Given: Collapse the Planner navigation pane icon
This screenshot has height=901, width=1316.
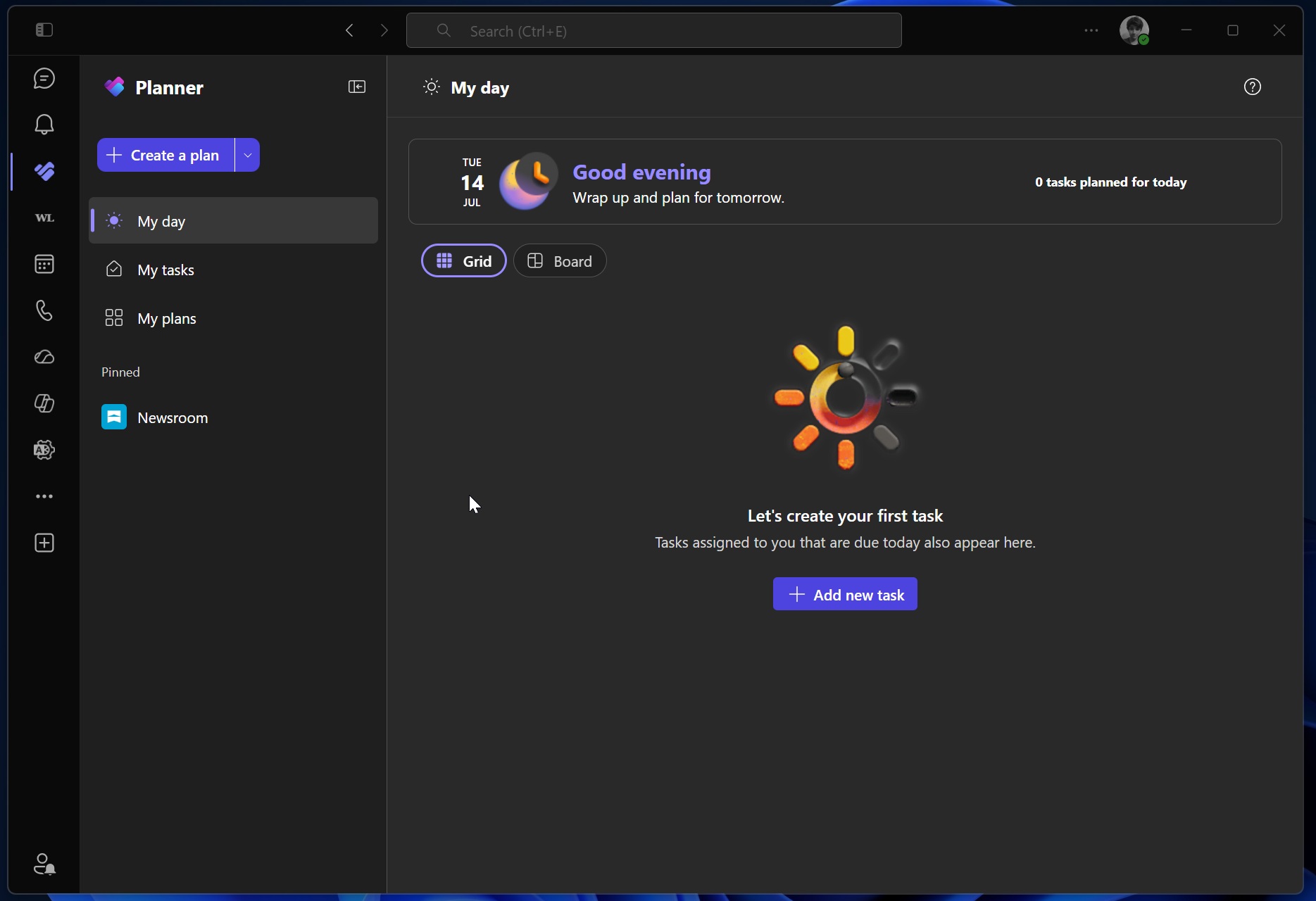Looking at the screenshot, I should click(x=357, y=87).
